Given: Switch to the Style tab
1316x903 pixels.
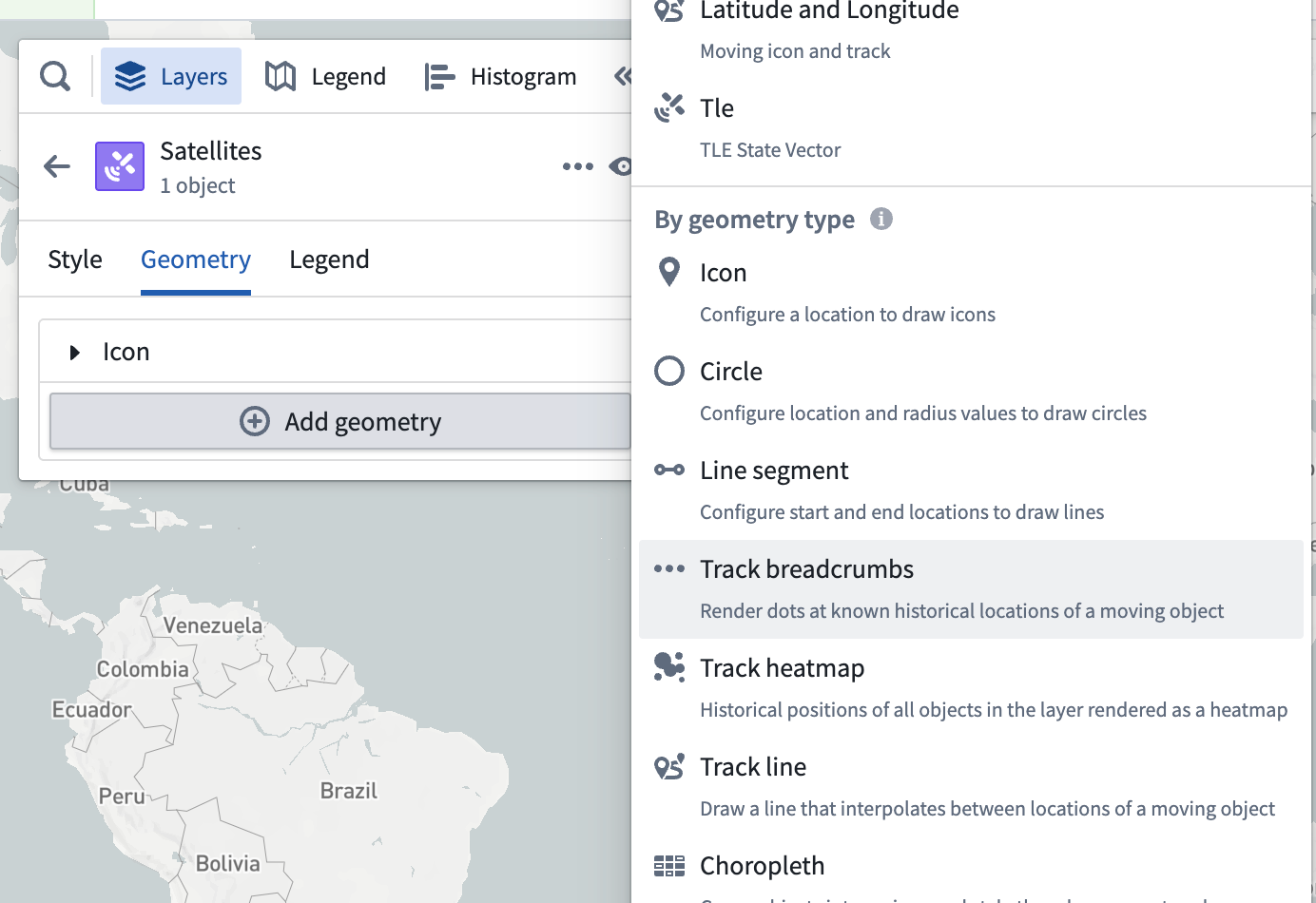Looking at the screenshot, I should pos(75,259).
